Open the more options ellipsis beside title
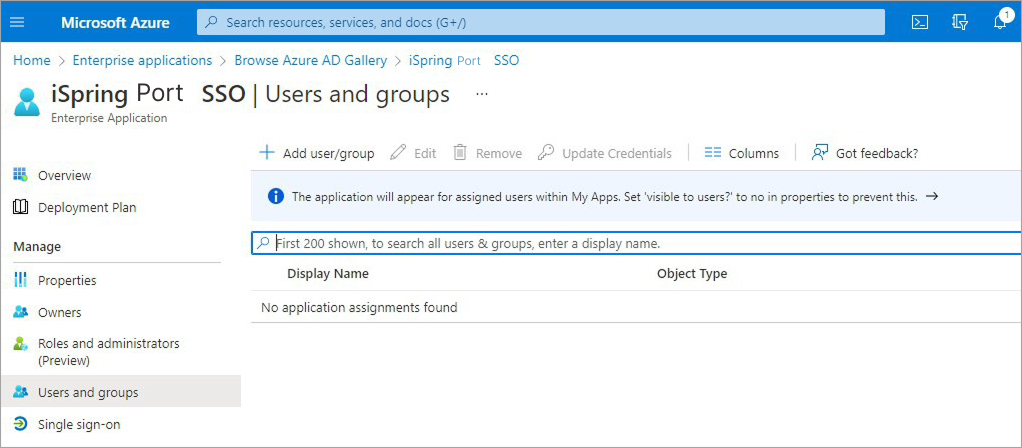Viewport: 1022px width, 448px height. click(x=482, y=94)
